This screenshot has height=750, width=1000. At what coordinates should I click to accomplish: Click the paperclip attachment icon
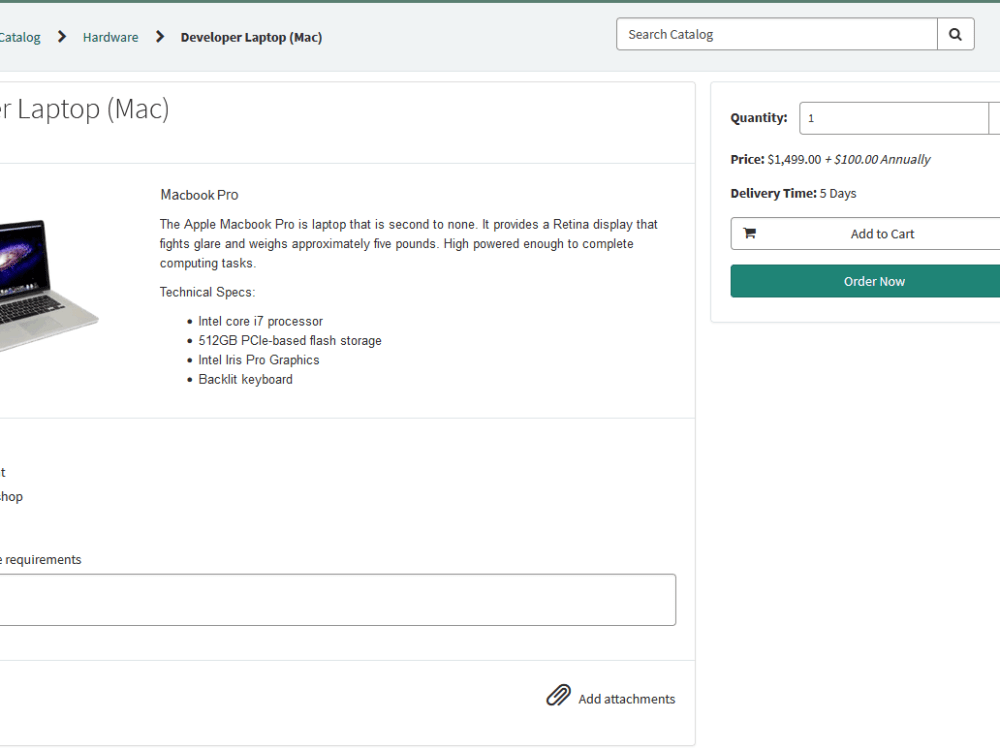coord(559,696)
